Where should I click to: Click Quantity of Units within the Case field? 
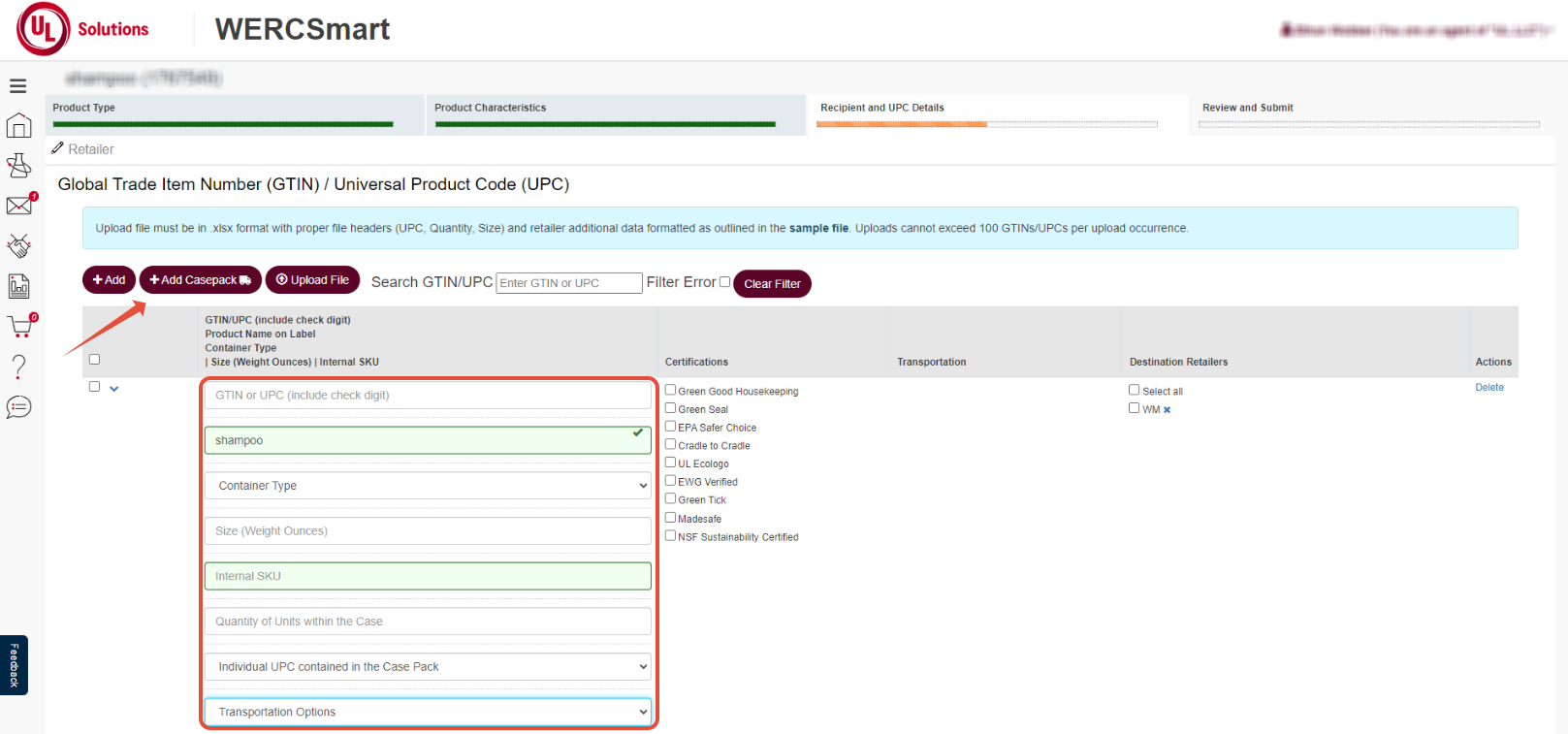click(428, 622)
